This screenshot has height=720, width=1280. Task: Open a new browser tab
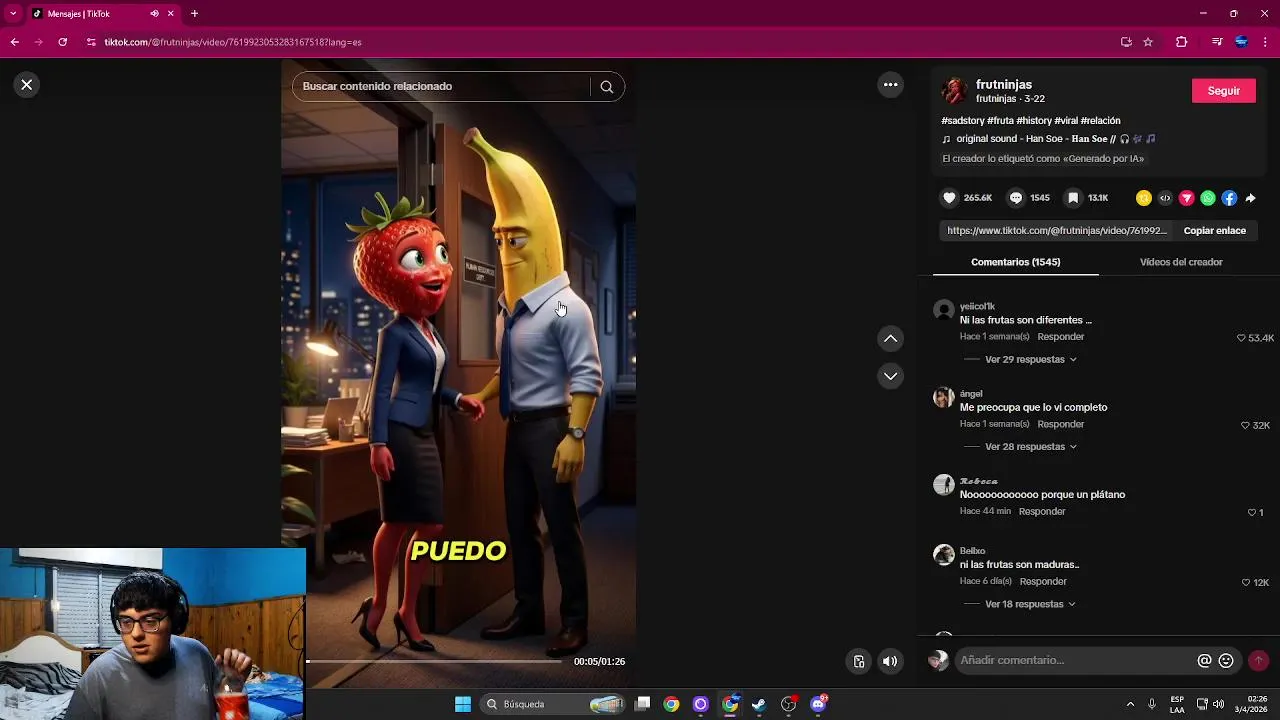[194, 14]
